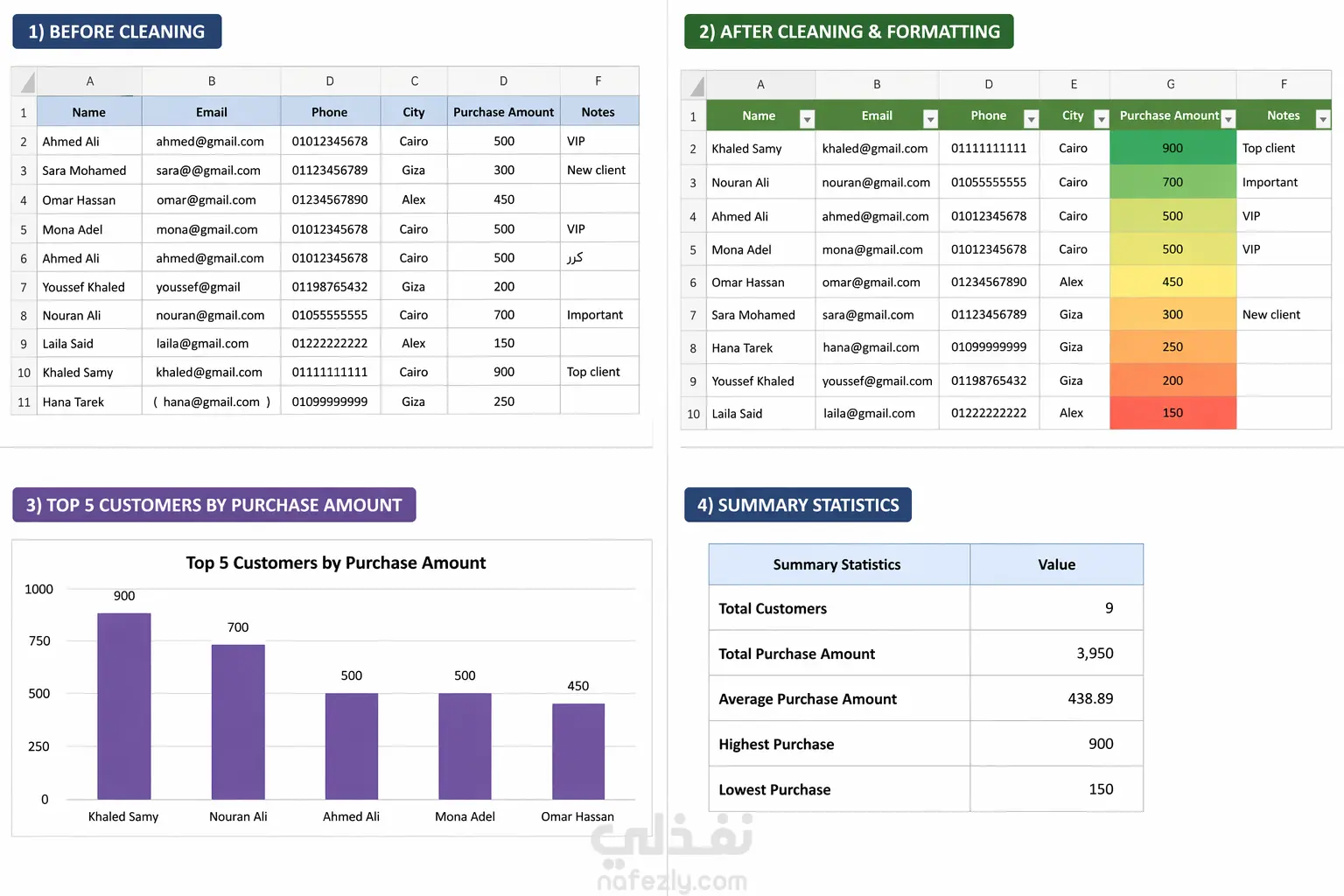Select column G header in cleaned table

(1172, 85)
